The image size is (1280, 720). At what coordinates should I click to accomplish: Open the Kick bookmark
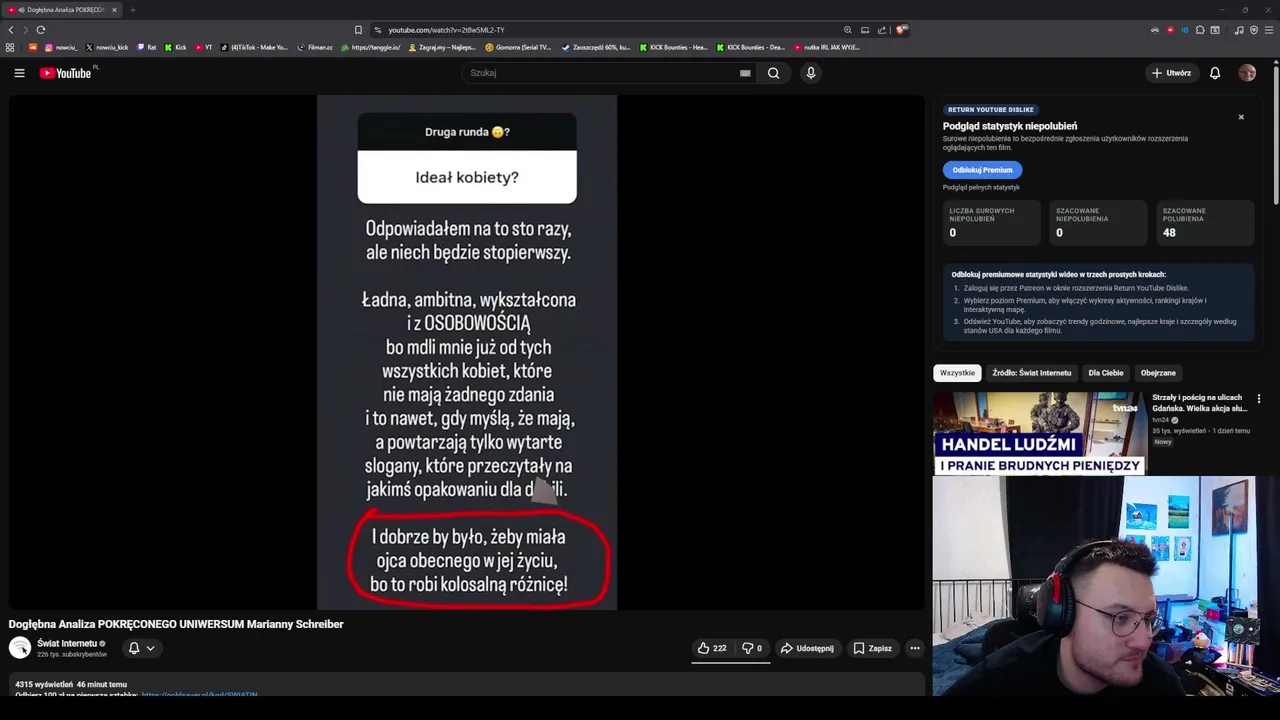pos(176,47)
